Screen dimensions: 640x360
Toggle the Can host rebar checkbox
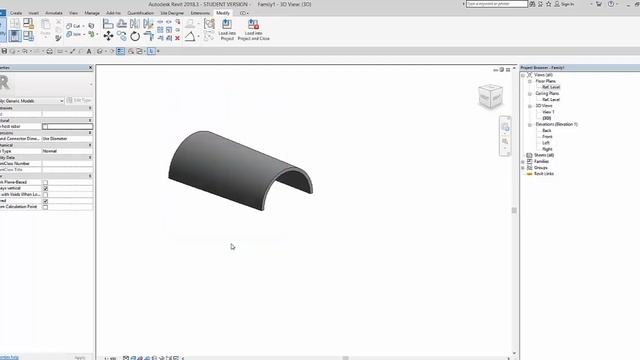(x=45, y=127)
